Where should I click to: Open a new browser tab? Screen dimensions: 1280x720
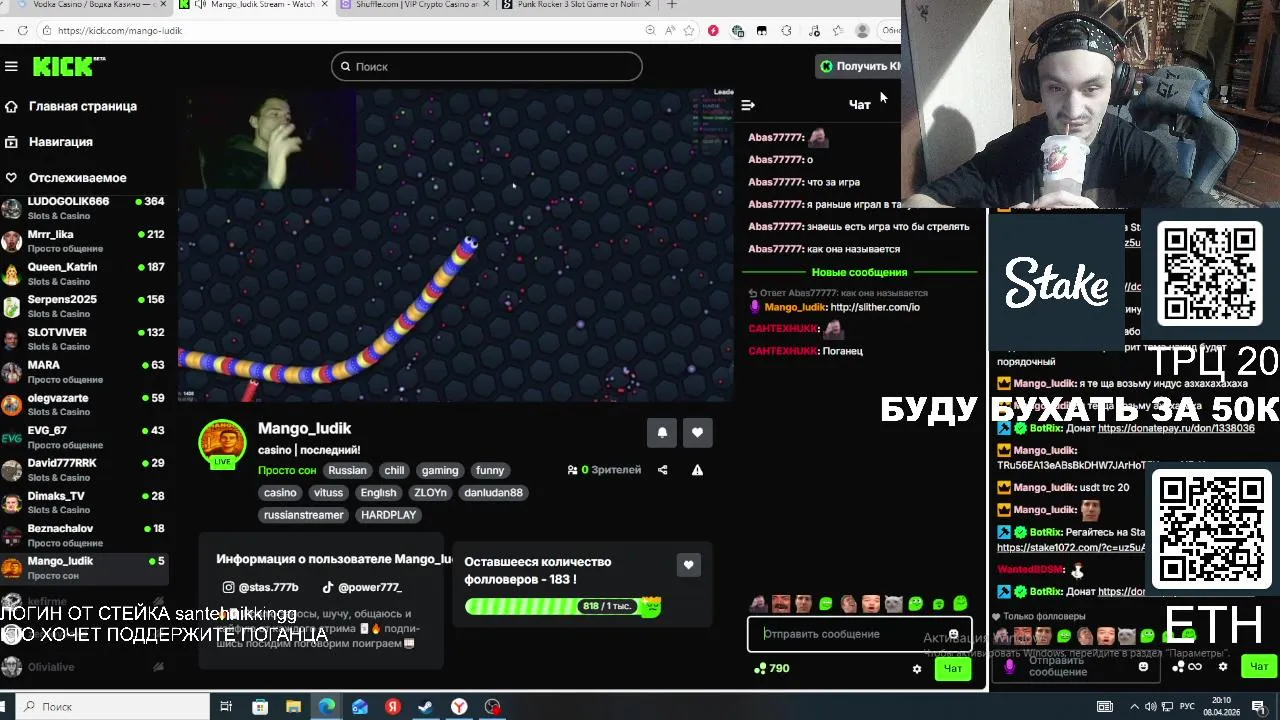point(672,5)
